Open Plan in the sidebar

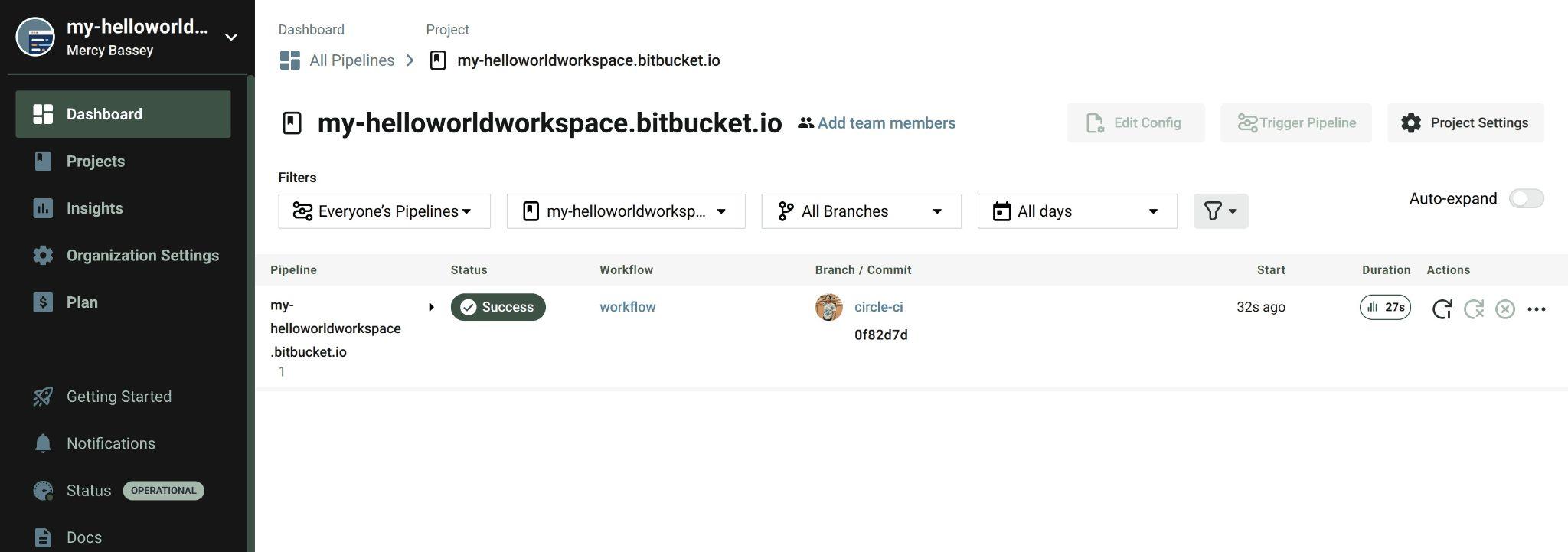pos(82,302)
